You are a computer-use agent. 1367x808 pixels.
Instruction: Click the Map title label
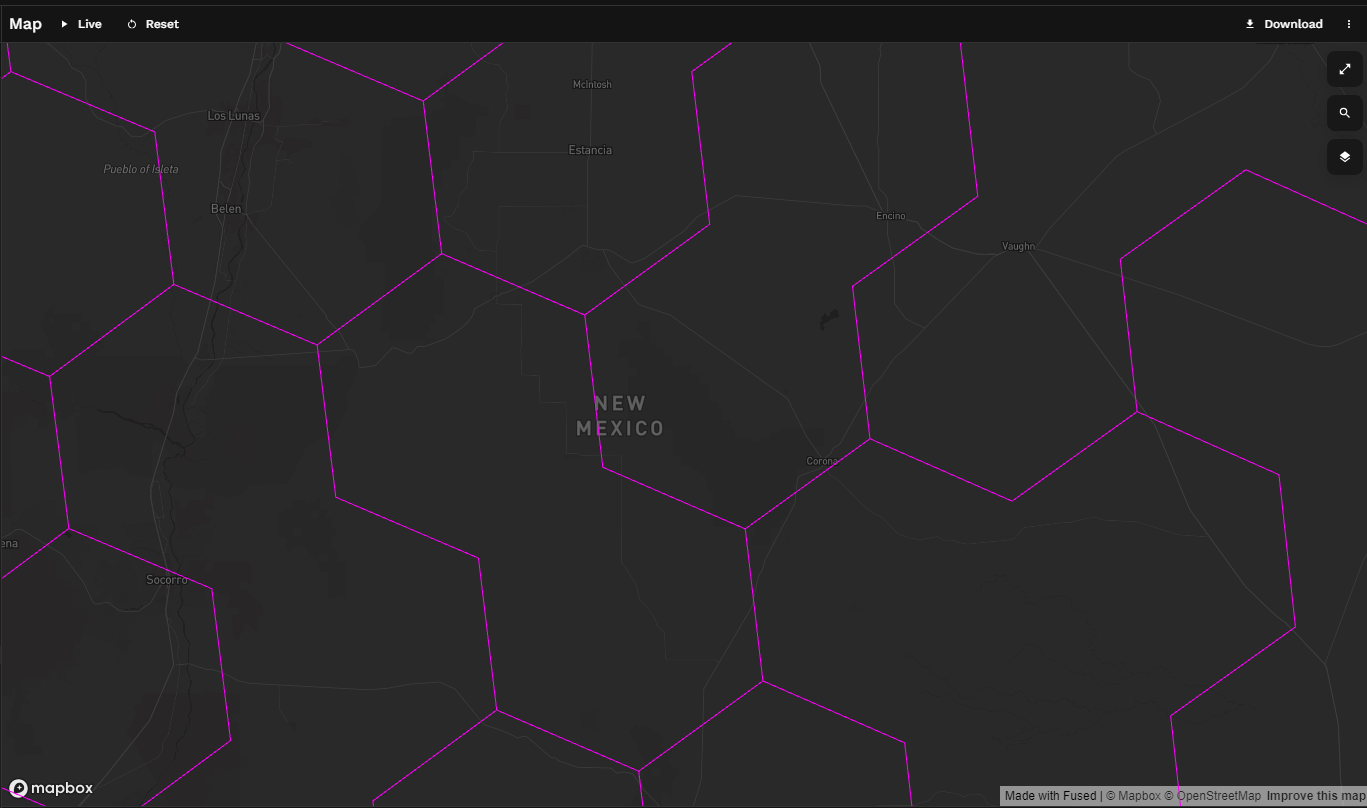pos(25,24)
